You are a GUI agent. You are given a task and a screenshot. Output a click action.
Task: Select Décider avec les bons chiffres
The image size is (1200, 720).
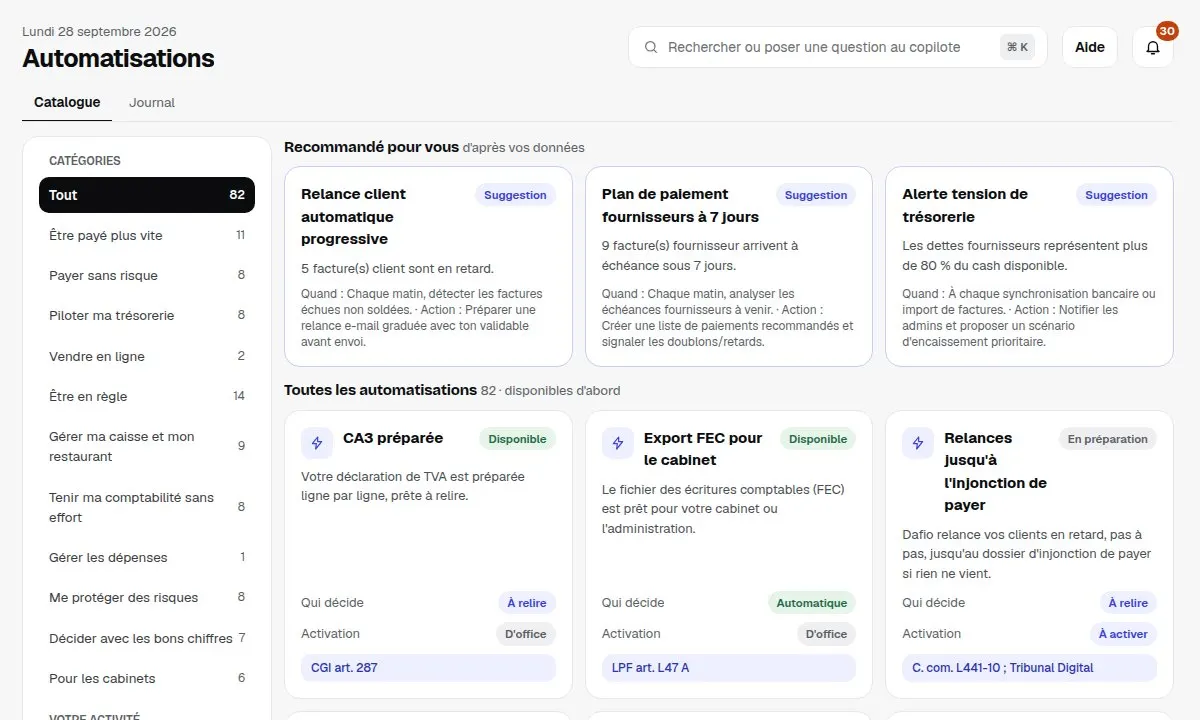coord(147,638)
